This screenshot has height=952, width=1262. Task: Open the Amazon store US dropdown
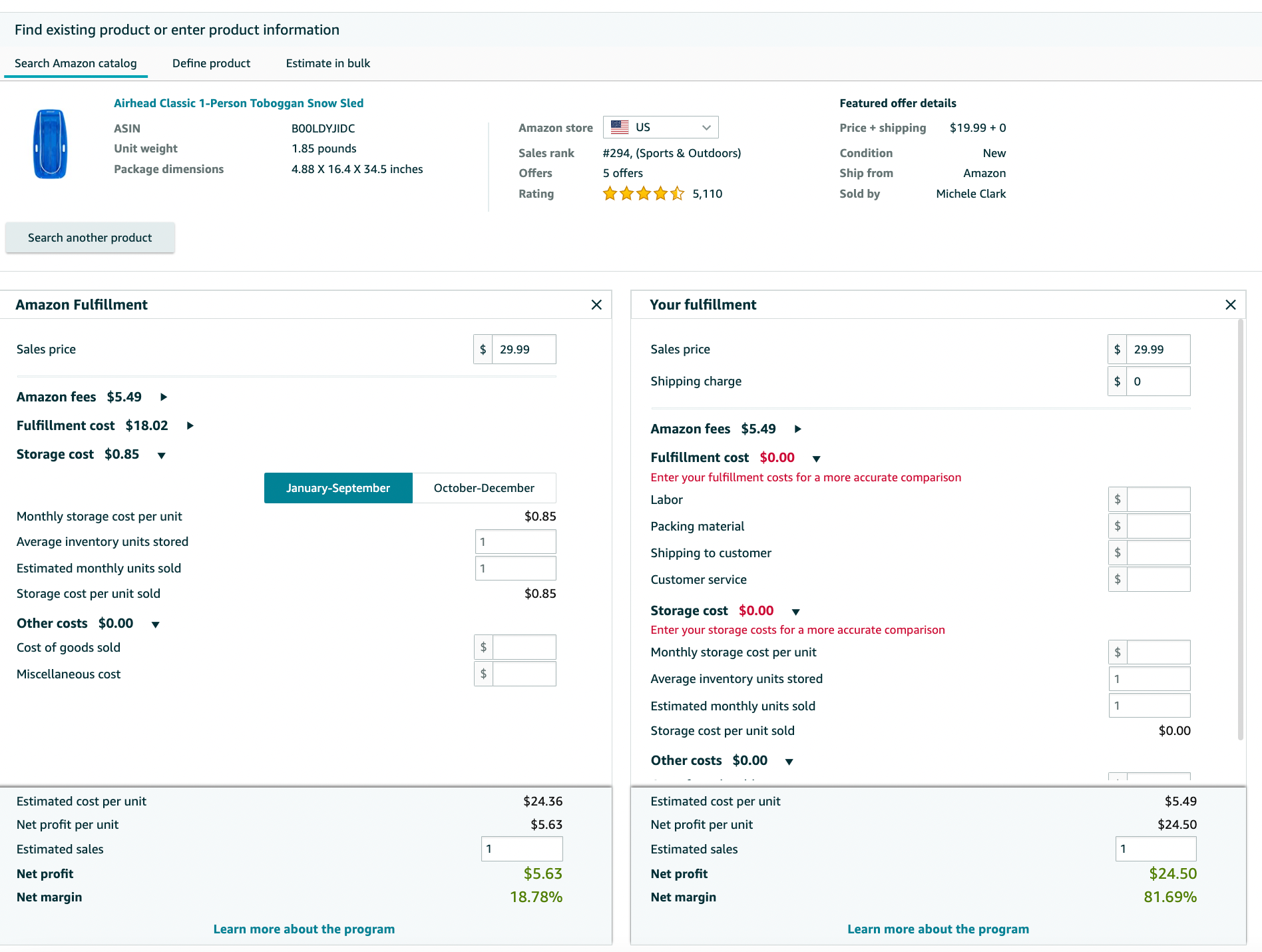coord(661,127)
